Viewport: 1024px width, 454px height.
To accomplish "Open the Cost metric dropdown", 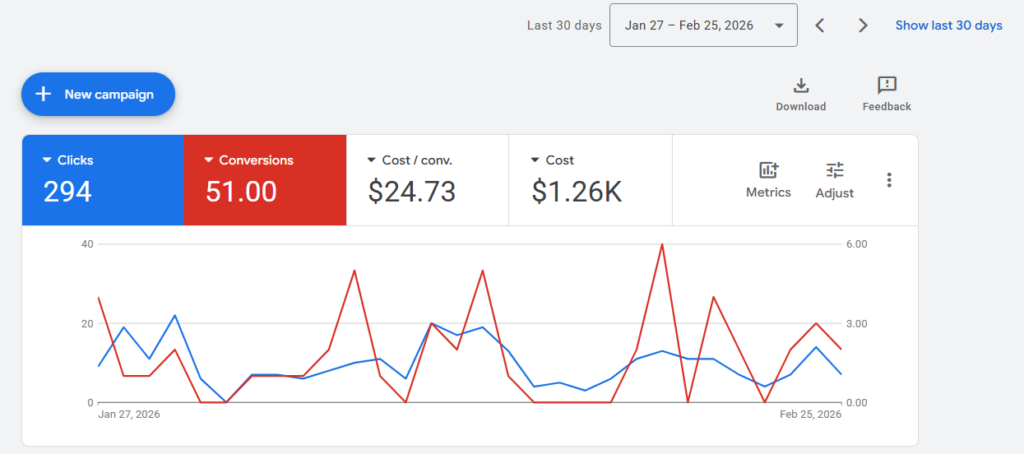I will pyautogui.click(x=535, y=160).
